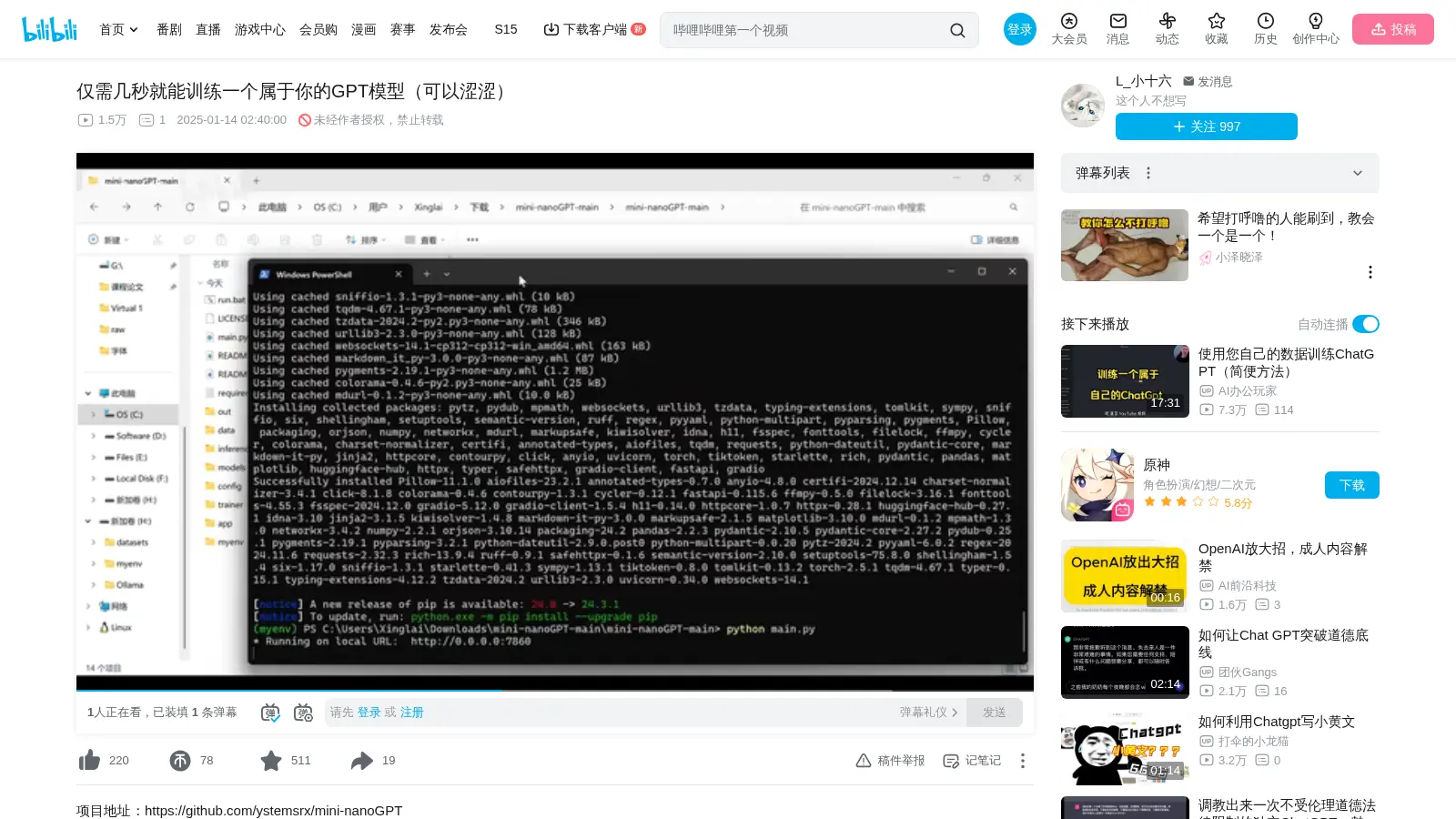
Task: Toggle danmaku display icon
Action: click(x=270, y=713)
